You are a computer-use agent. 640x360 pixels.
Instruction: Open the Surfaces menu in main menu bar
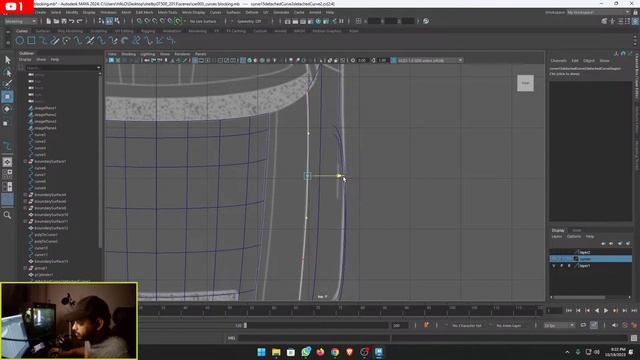233,13
